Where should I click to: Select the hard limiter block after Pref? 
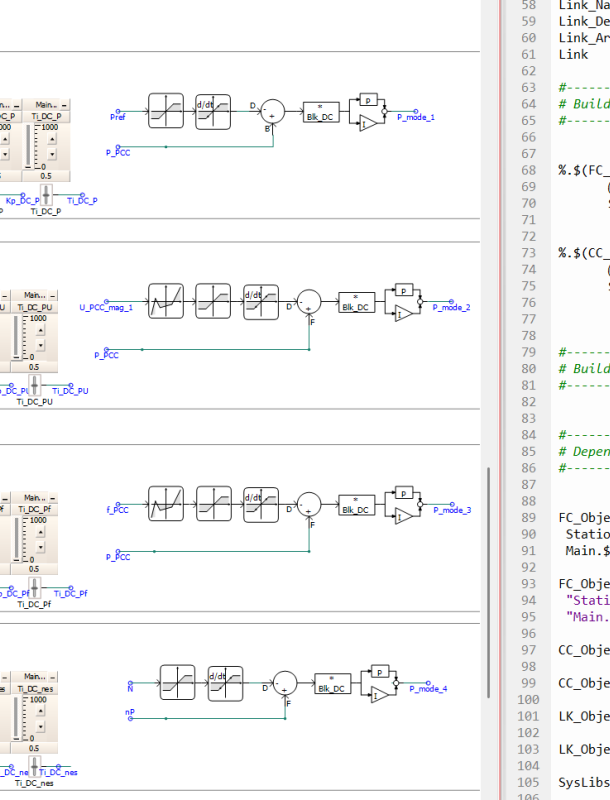click(166, 110)
